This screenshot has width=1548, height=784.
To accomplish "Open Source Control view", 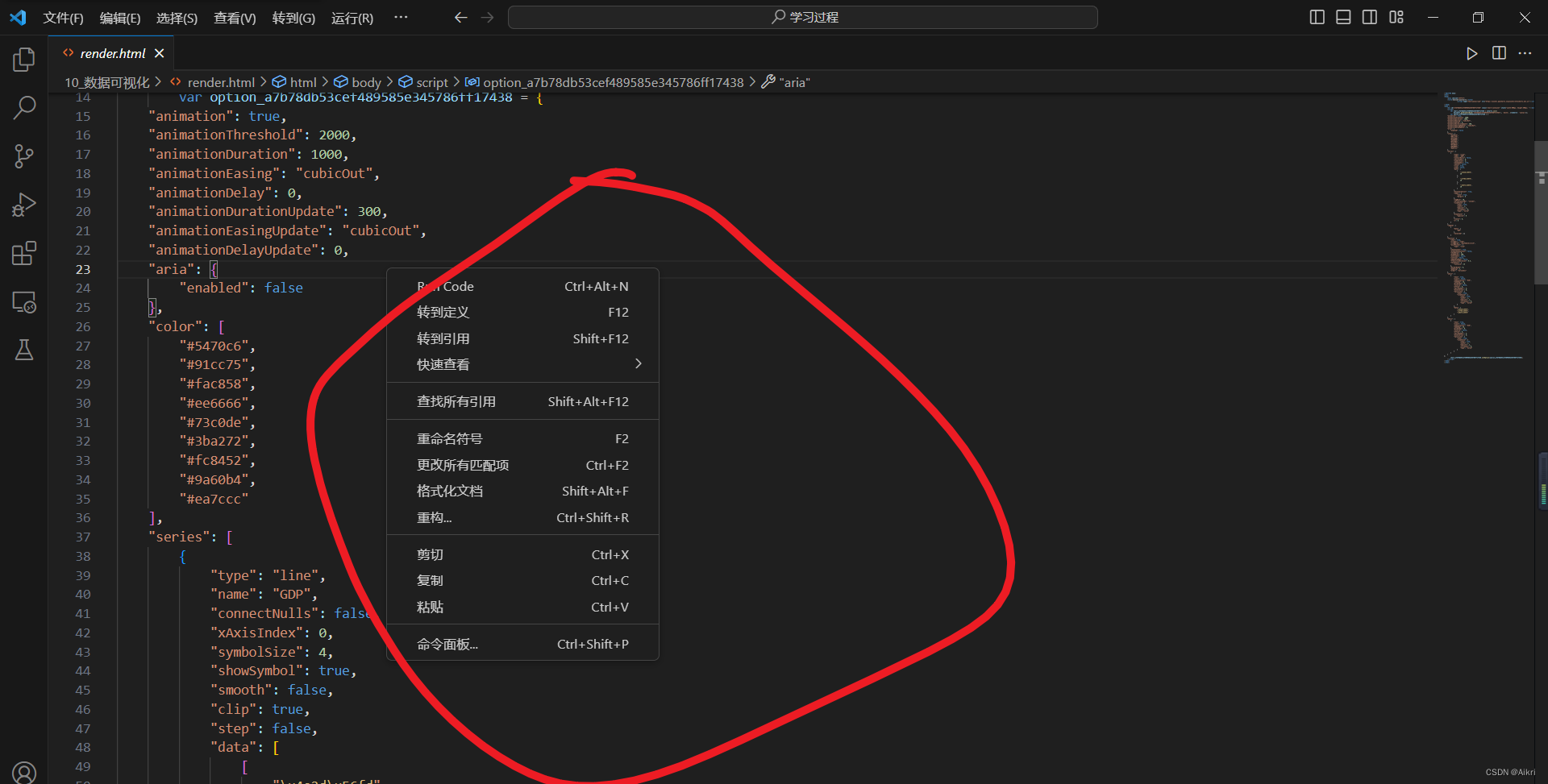I will click(24, 156).
